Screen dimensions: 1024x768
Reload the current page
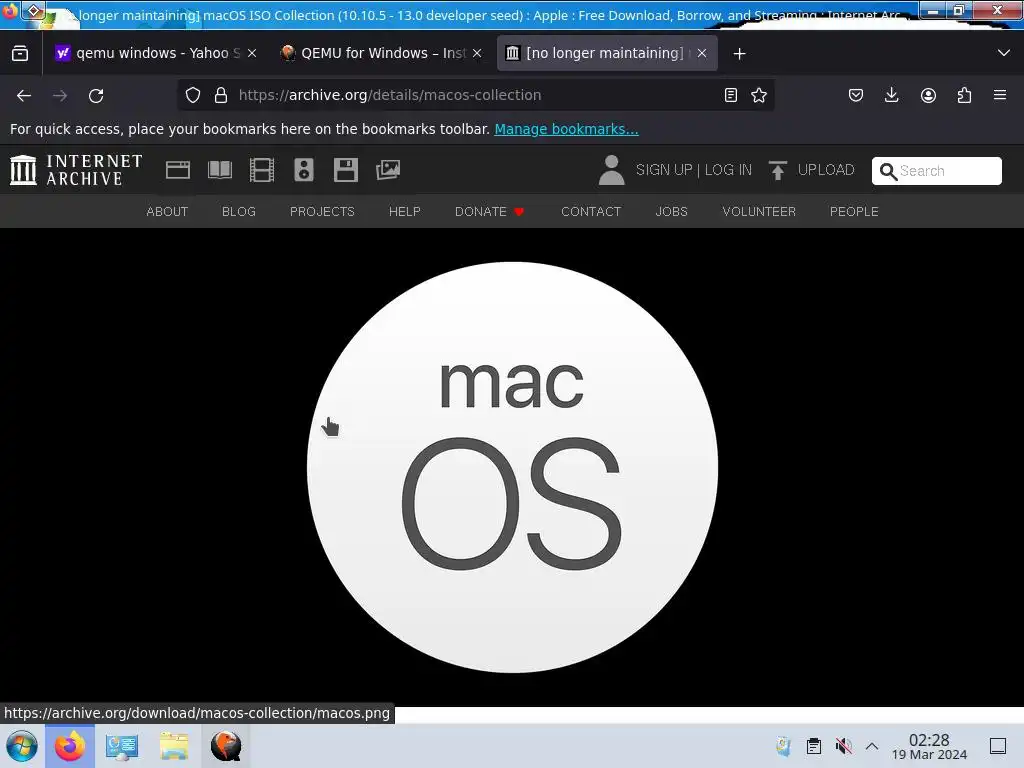pos(96,95)
